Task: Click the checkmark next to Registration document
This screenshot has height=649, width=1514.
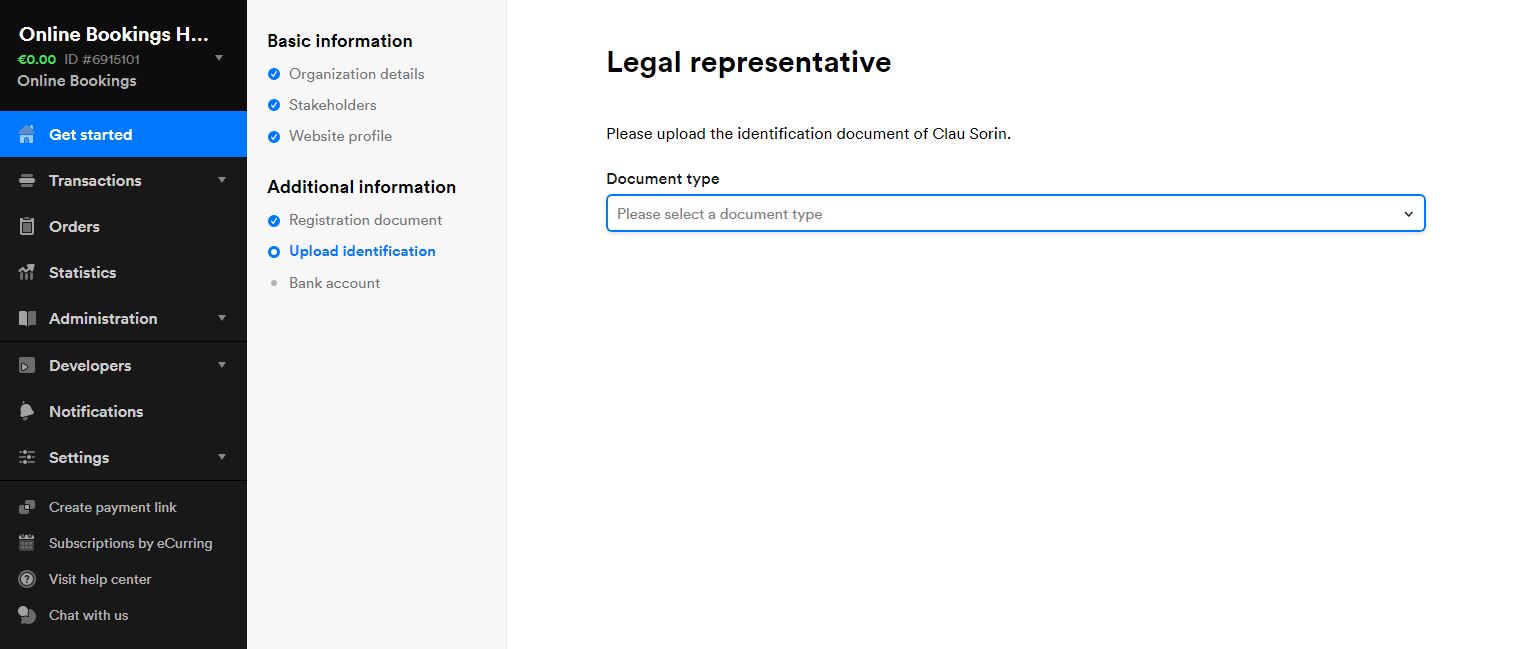Action: pos(273,219)
